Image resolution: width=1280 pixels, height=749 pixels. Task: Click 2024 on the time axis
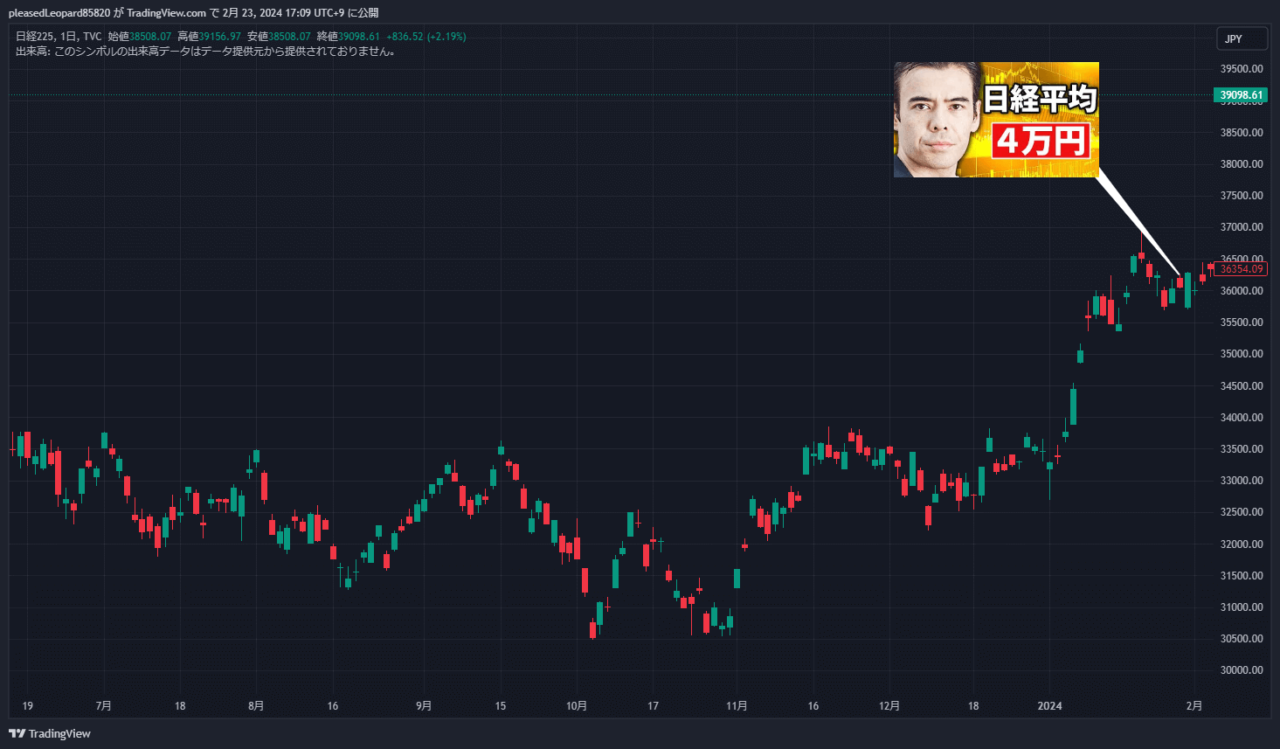click(1051, 705)
